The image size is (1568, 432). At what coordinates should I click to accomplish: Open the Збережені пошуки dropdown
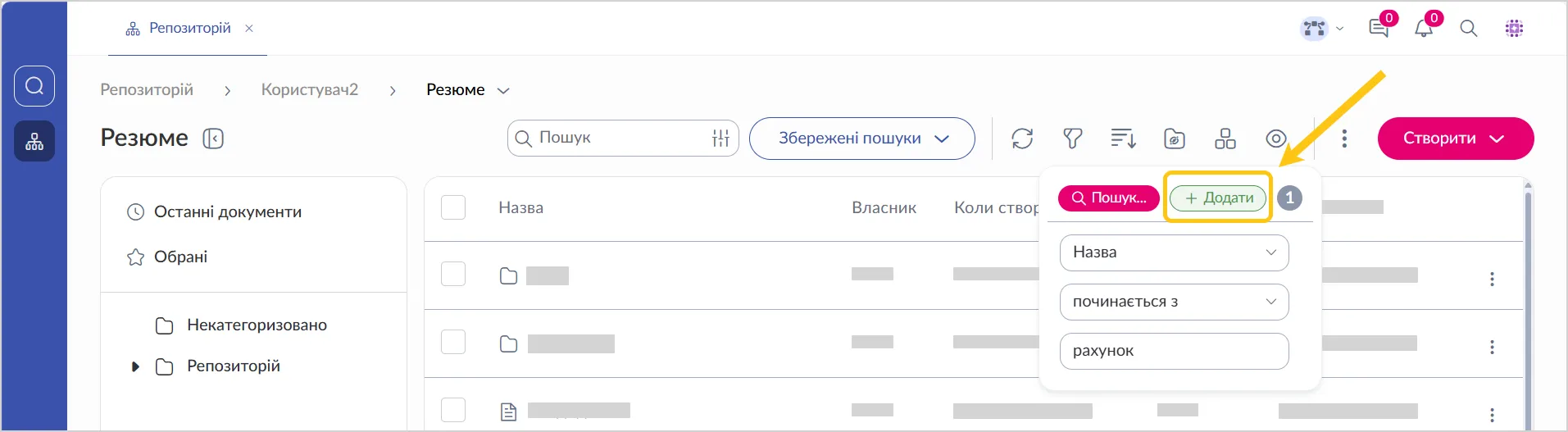click(861, 139)
